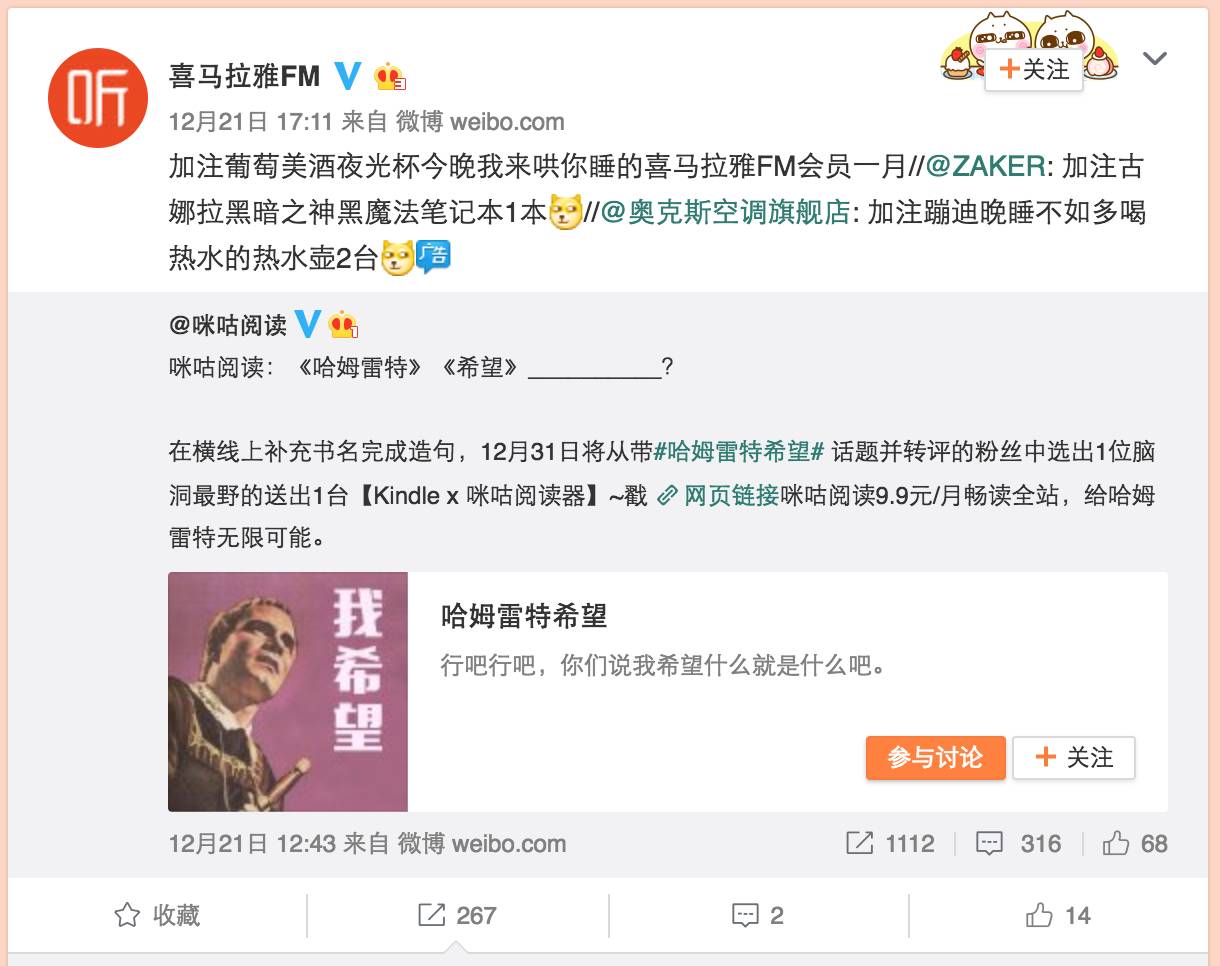Image resolution: width=1220 pixels, height=966 pixels.
Task: Like the quoted post with 68 likes
Action: click(1135, 843)
